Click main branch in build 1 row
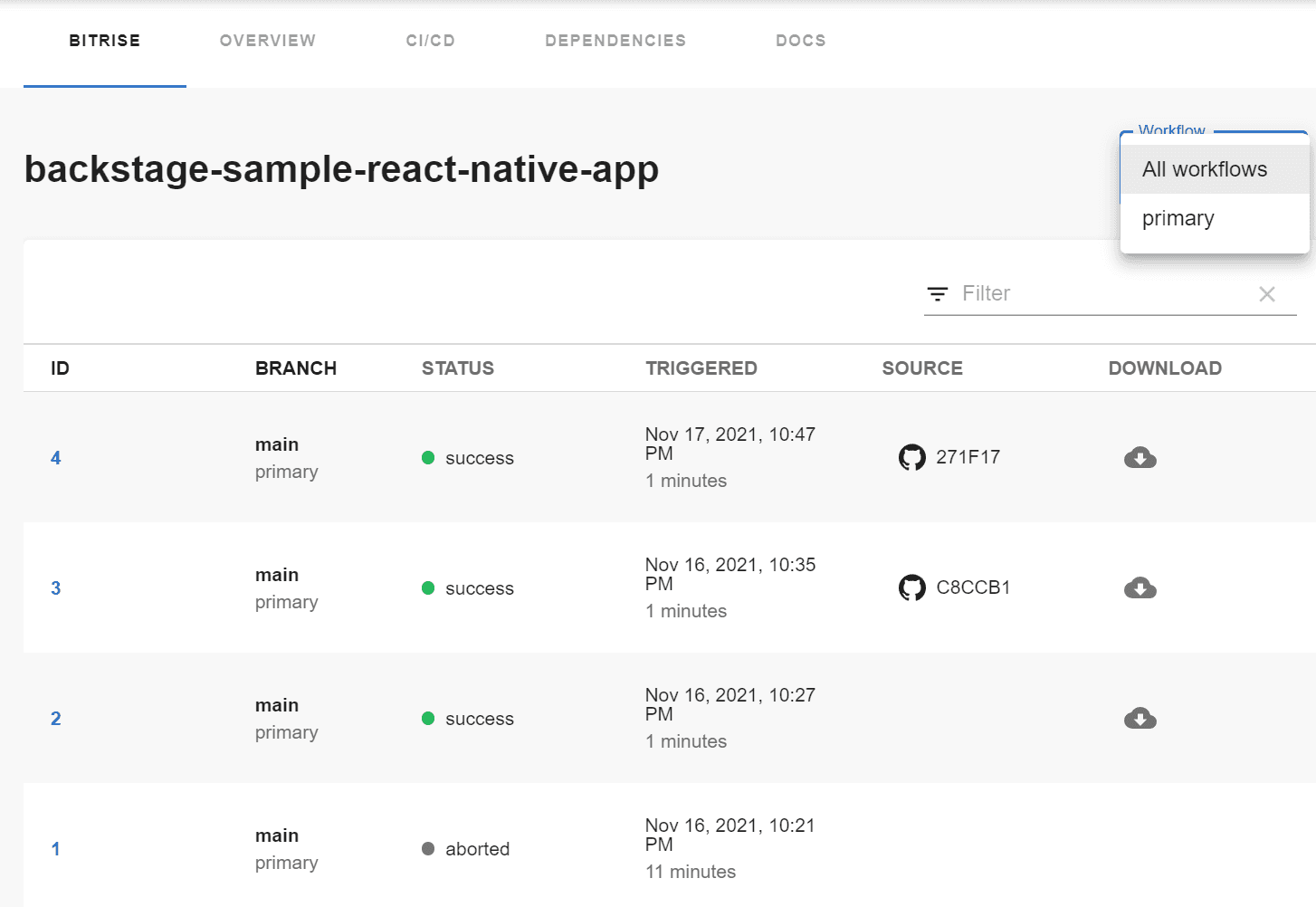 277,835
